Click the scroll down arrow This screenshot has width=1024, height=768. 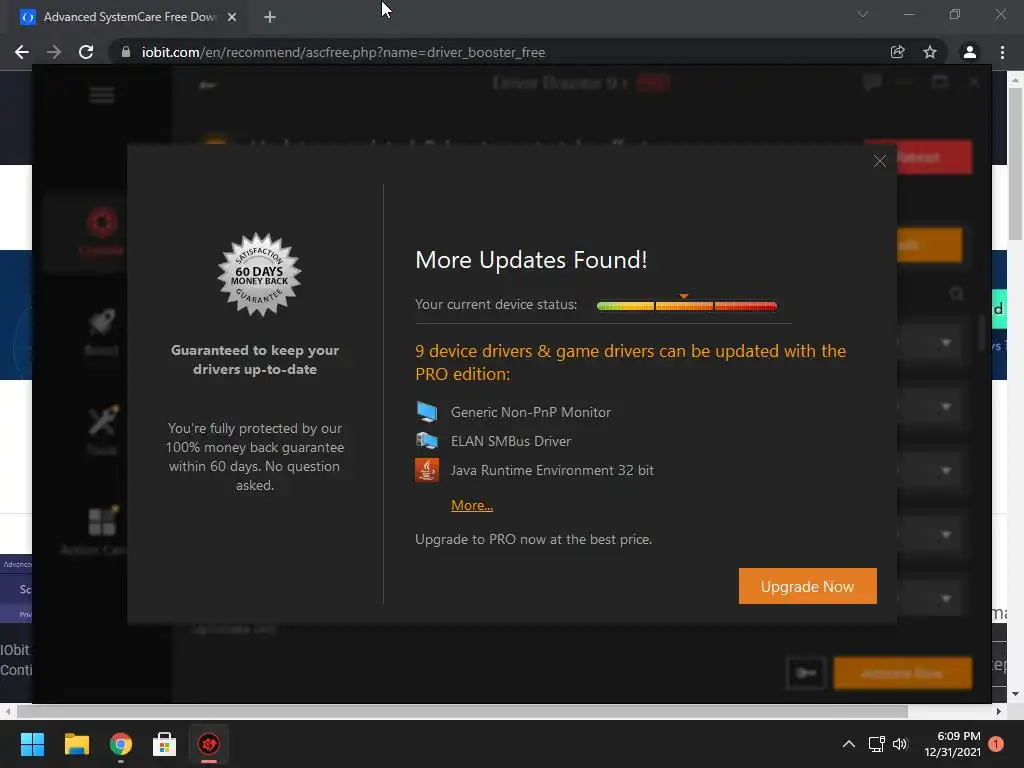click(1016, 694)
